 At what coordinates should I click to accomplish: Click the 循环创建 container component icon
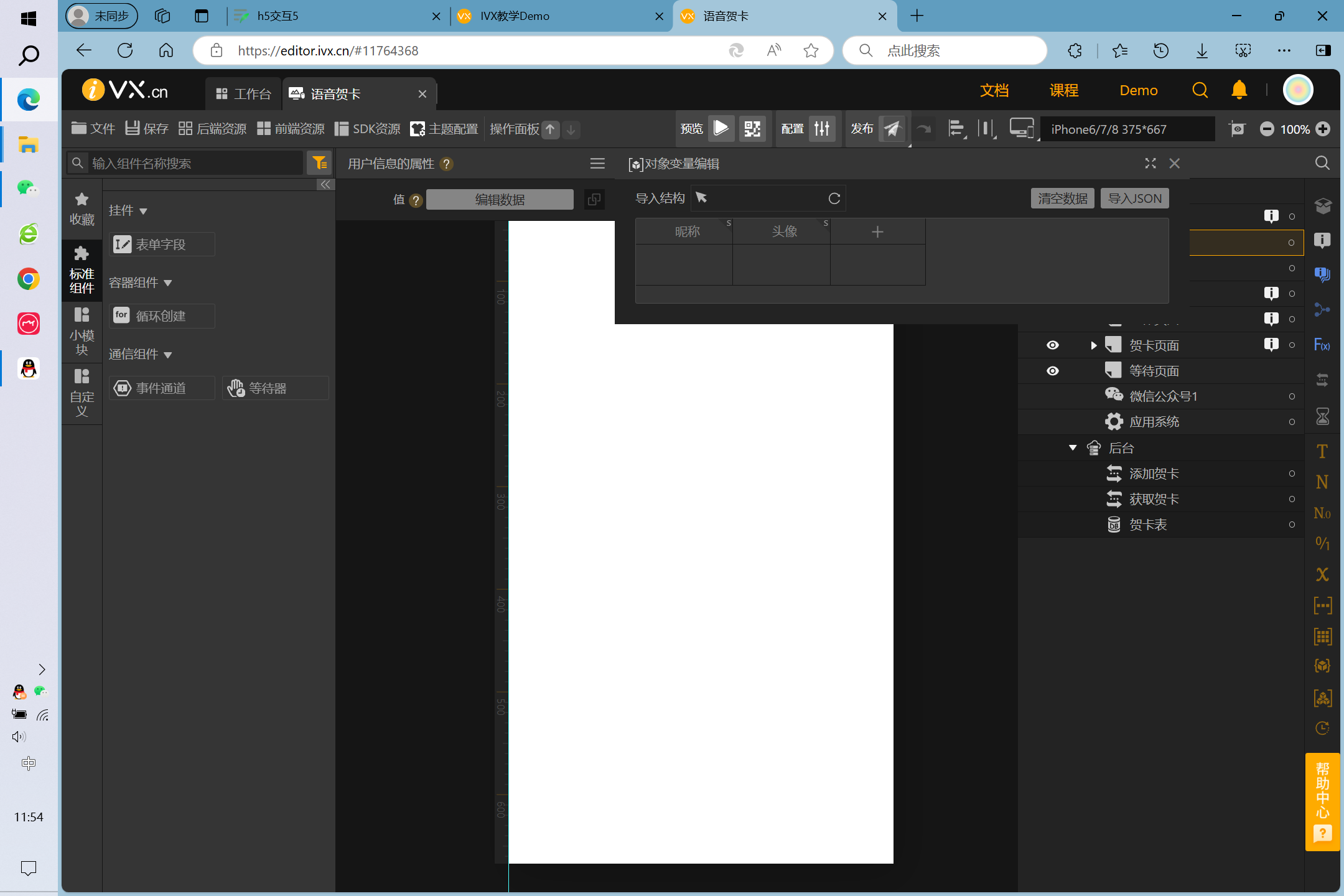[x=121, y=316]
